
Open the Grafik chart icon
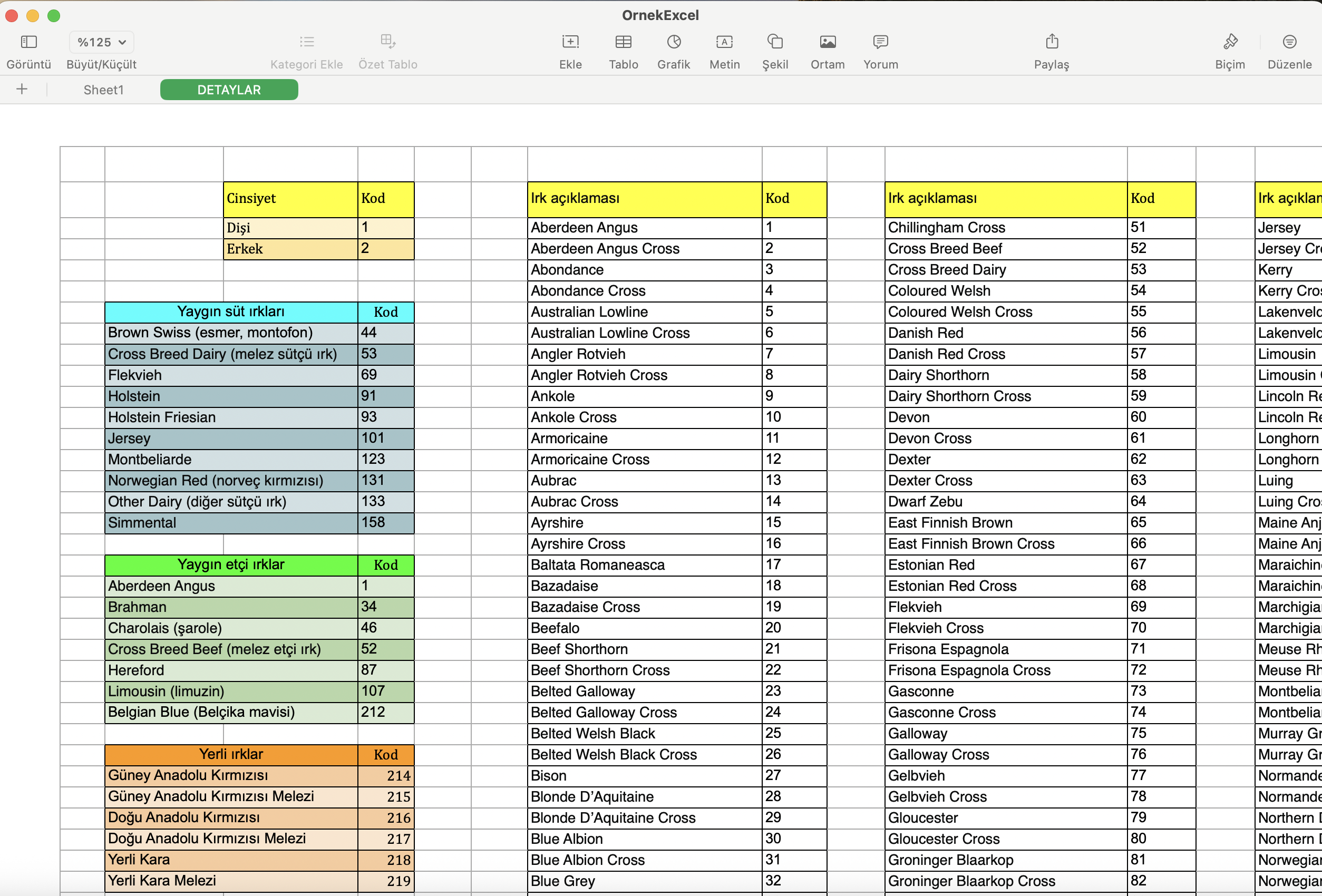pos(674,42)
